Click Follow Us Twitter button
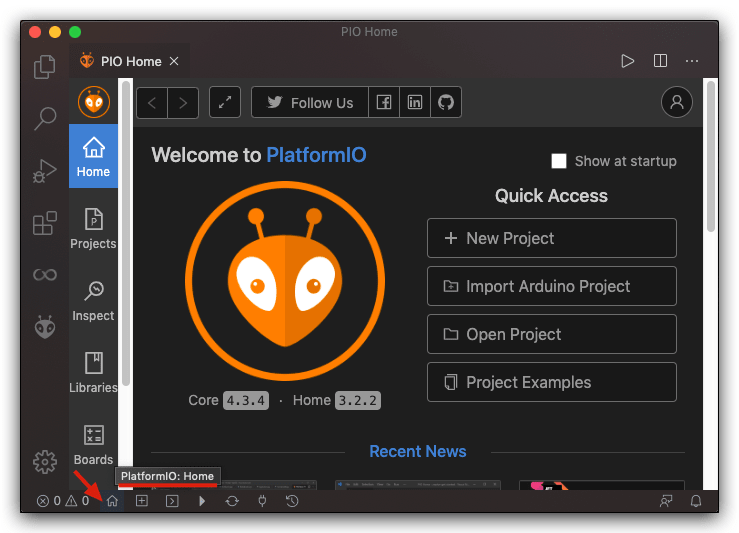The image size is (739, 533). (x=310, y=102)
